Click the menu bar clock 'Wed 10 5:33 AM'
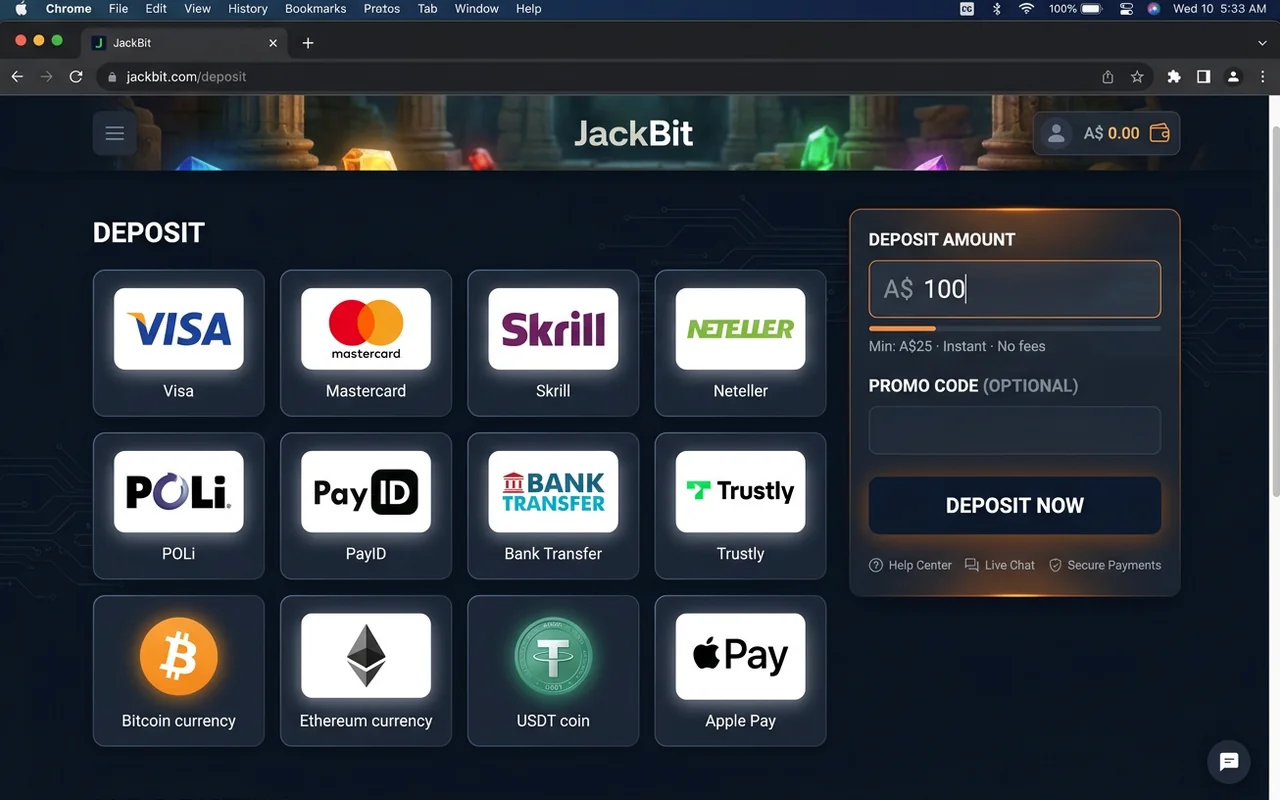 1220,9
